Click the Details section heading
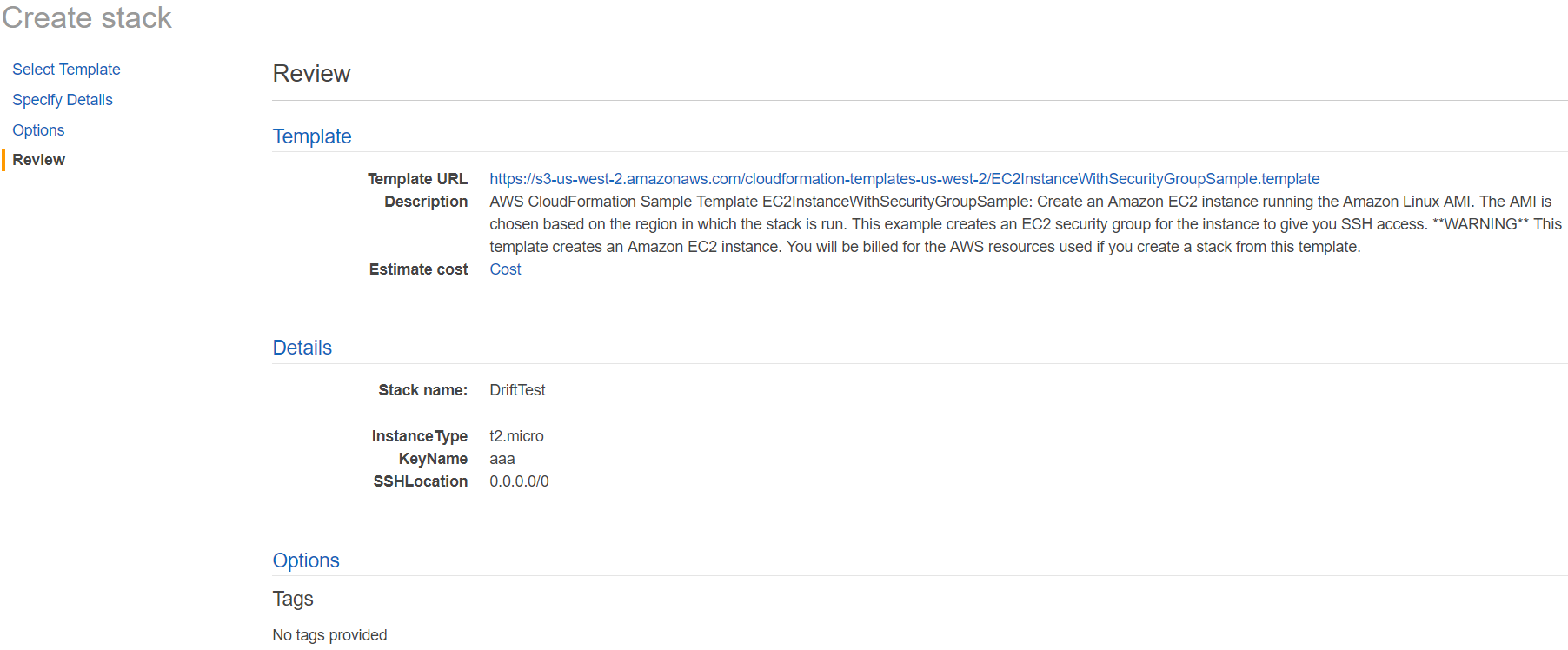The height and width of the screenshot is (650, 1568). 302,348
